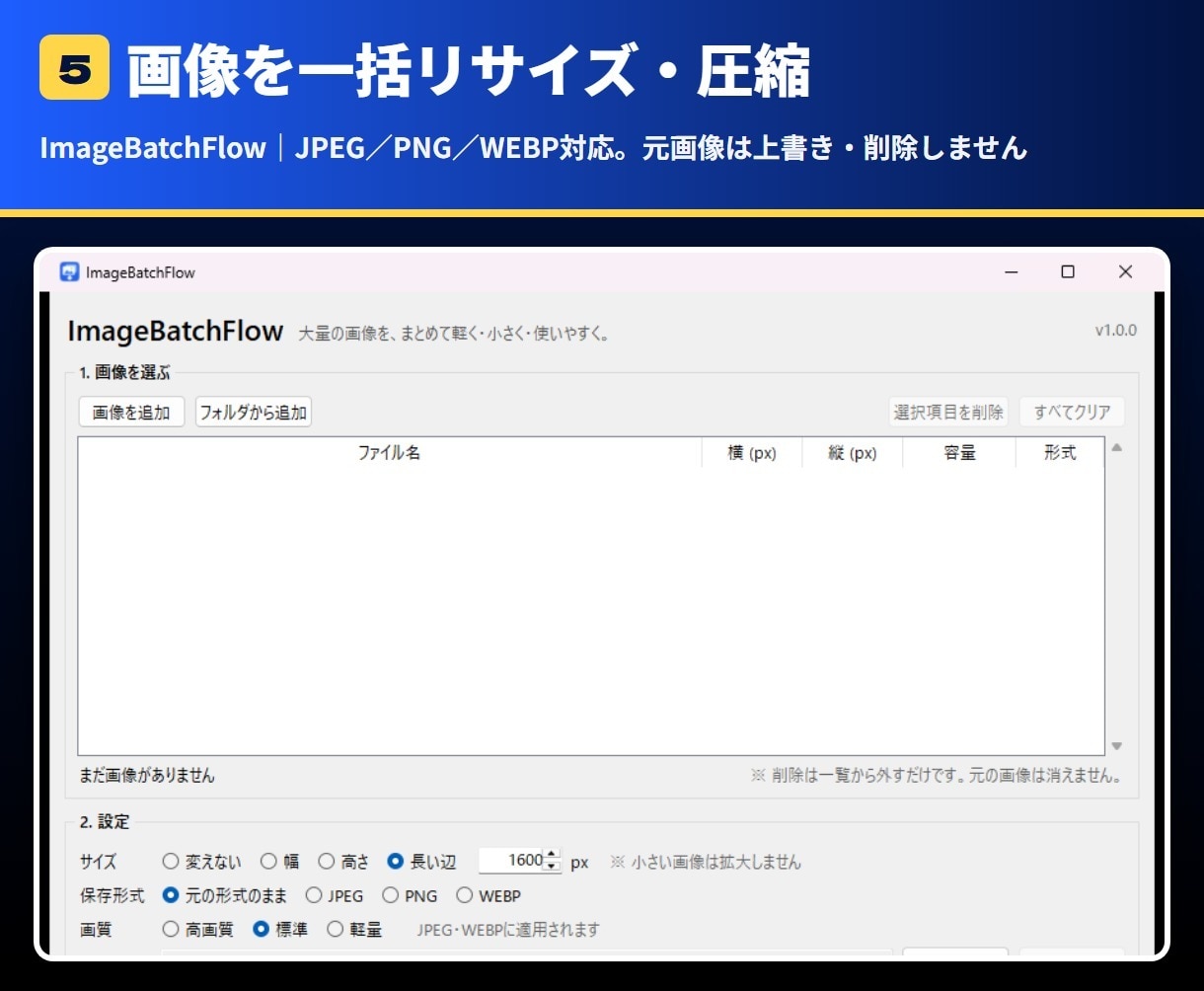1204x991 pixels.
Task: Click the ImageBatchFlow app icon in title bar
Action: click(x=69, y=271)
